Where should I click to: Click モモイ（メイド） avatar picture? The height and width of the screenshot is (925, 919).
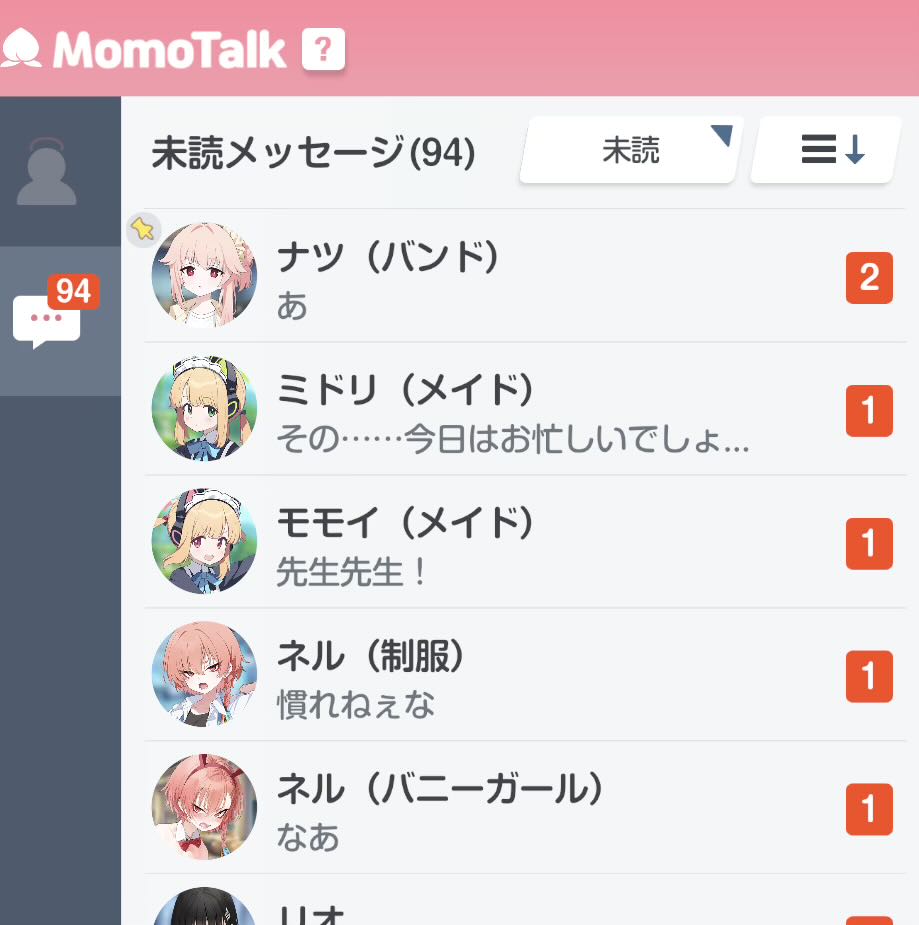pyautogui.click(x=204, y=541)
